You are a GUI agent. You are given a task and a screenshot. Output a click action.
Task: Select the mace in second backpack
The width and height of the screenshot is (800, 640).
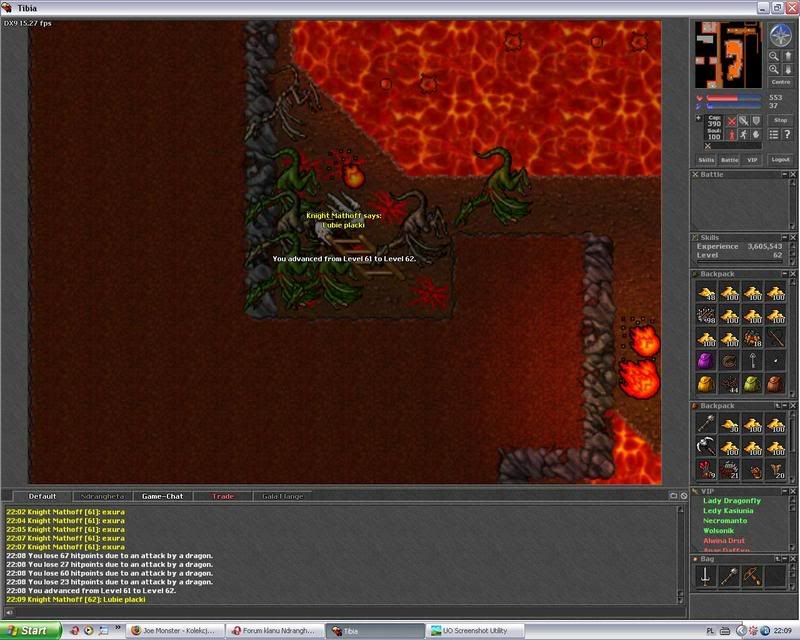pos(707,424)
